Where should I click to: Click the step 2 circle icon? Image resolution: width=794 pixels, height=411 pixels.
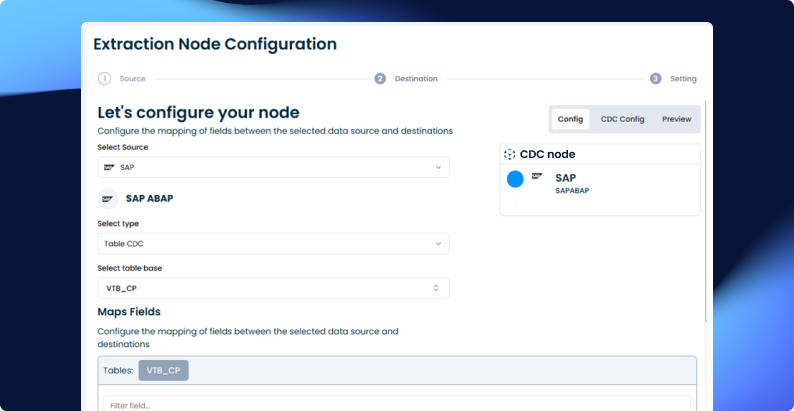point(380,78)
